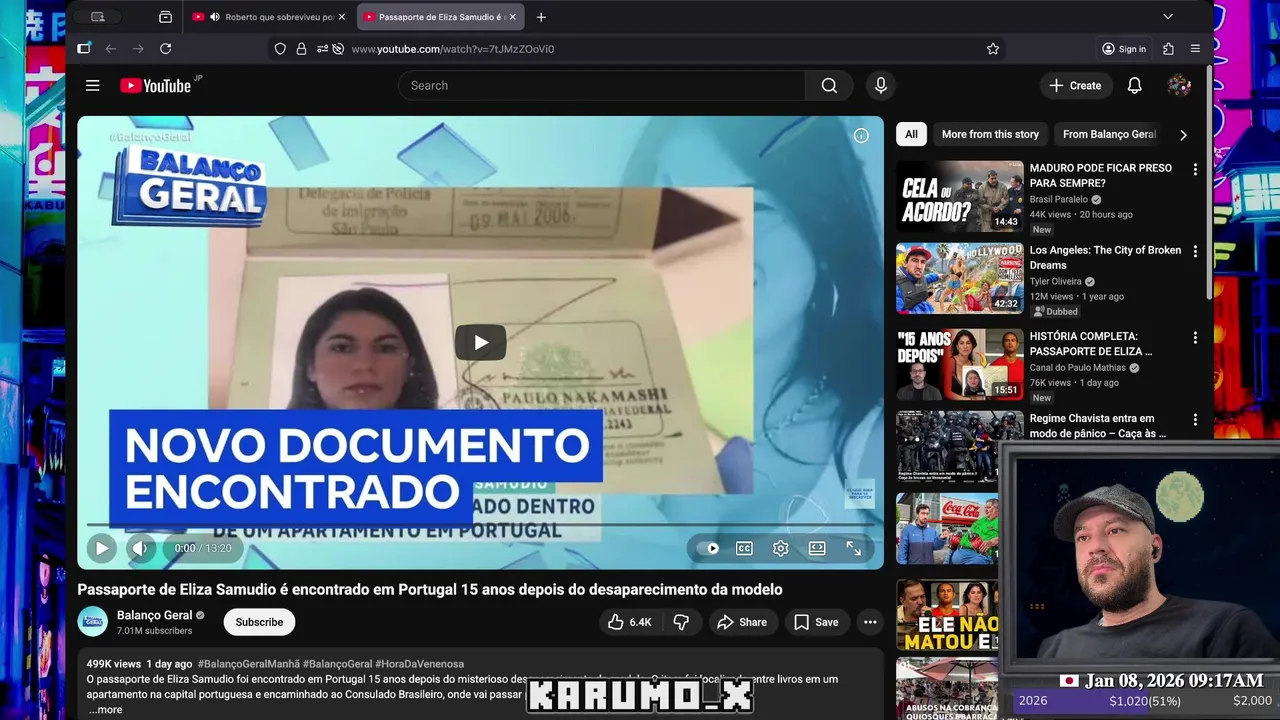
Task: Open browser application menu
Action: point(1195,48)
